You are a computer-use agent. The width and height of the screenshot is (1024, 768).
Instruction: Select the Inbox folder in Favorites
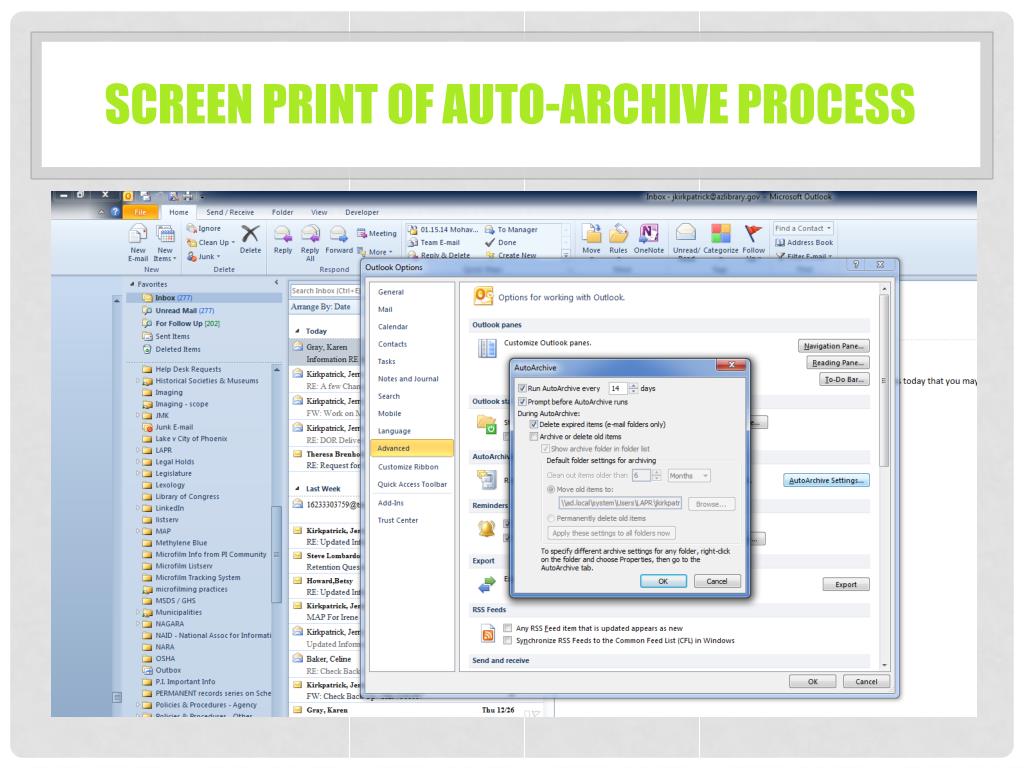pos(204,298)
